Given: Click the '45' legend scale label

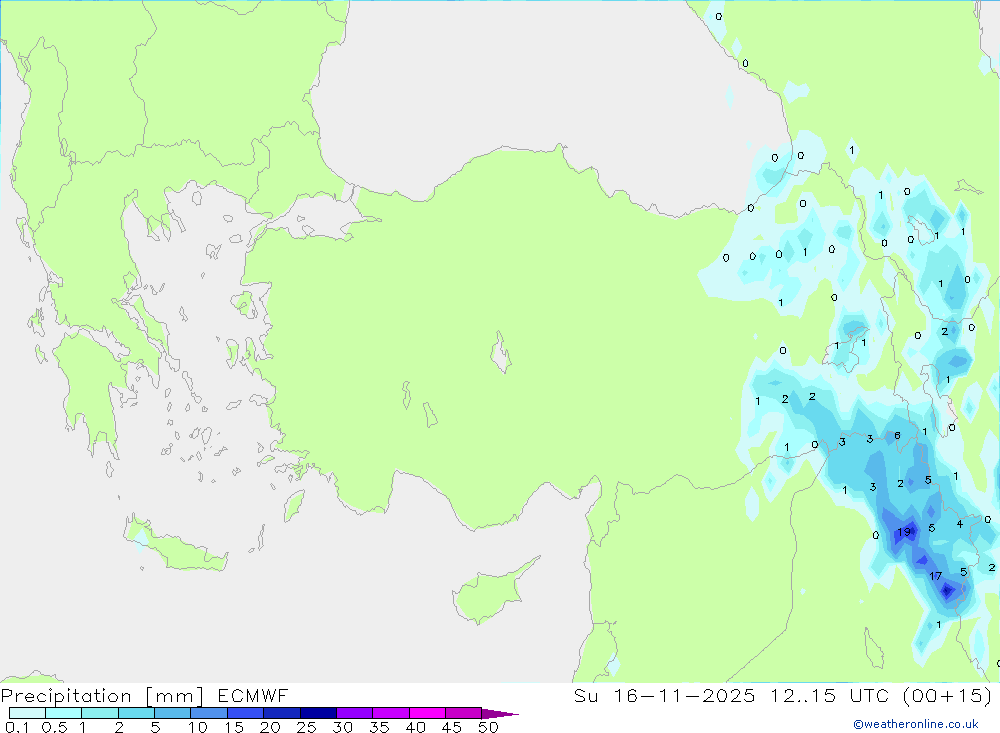Looking at the screenshot, I should pyautogui.click(x=452, y=727).
